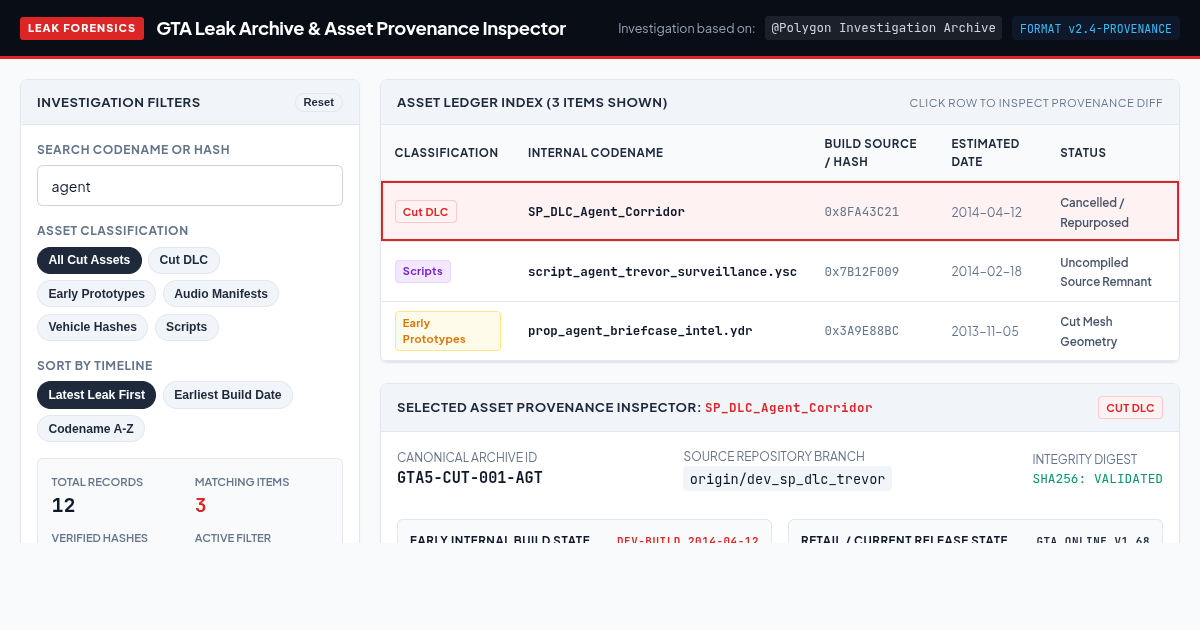
Task: Click the @Polygon Investigation Archive source tag
Action: tap(883, 28)
